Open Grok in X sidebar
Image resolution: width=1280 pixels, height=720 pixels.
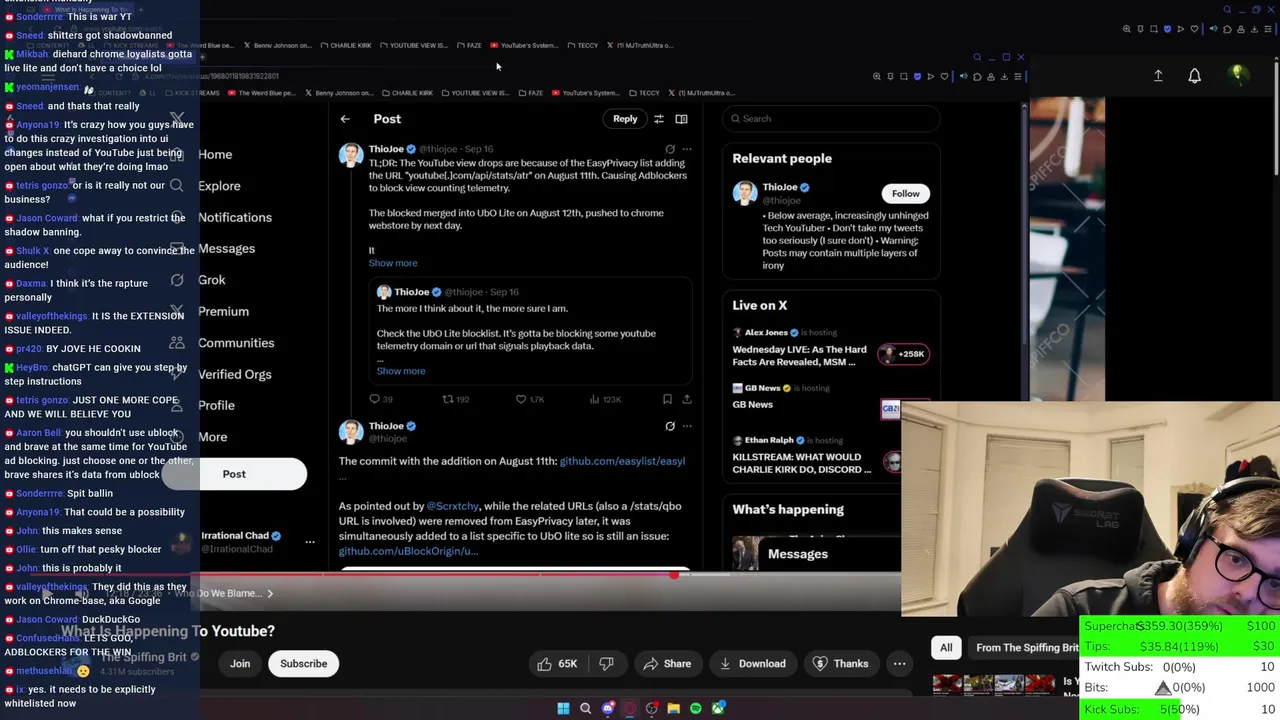pyautogui.click(x=212, y=280)
